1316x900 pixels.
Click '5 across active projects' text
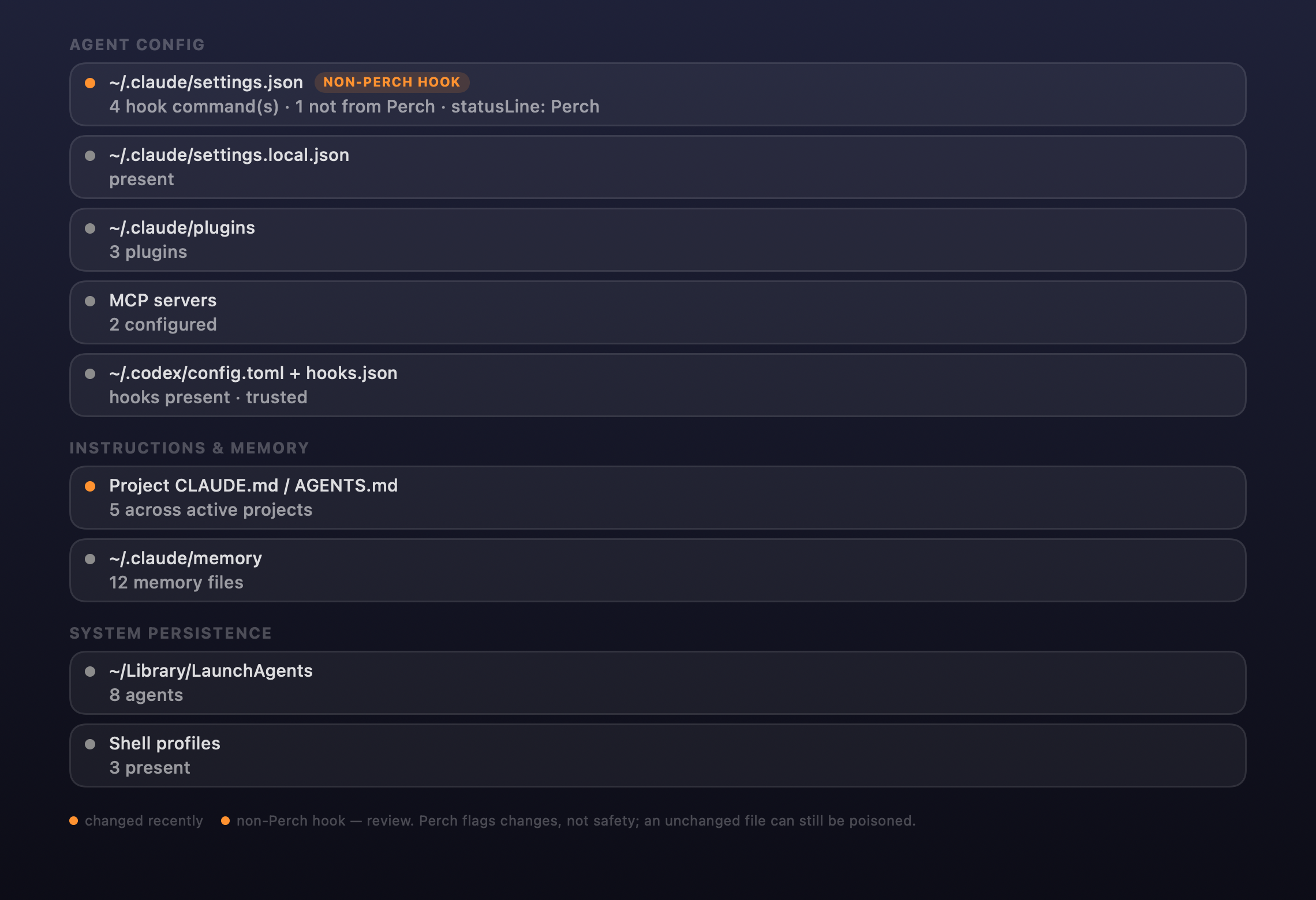(211, 510)
